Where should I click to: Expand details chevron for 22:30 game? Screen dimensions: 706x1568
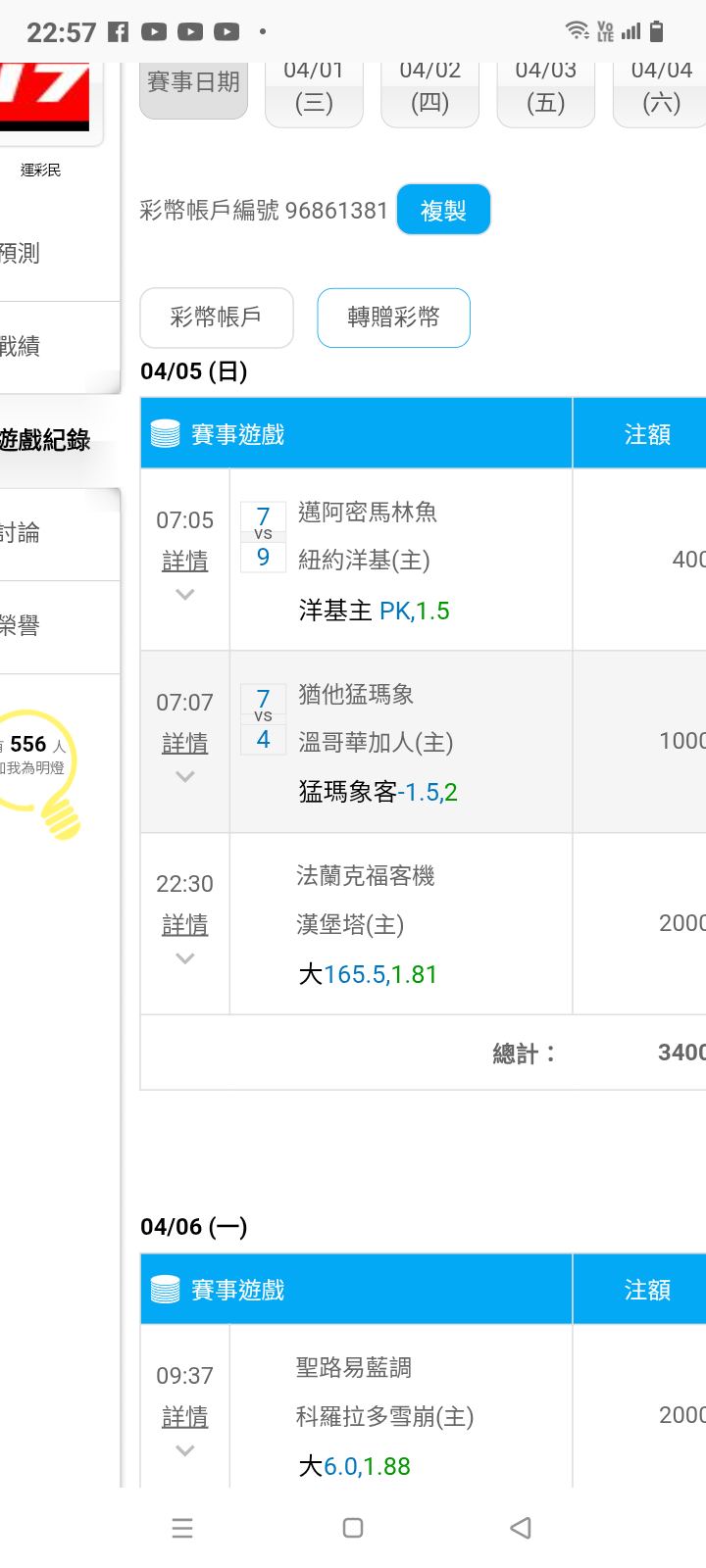tap(184, 958)
